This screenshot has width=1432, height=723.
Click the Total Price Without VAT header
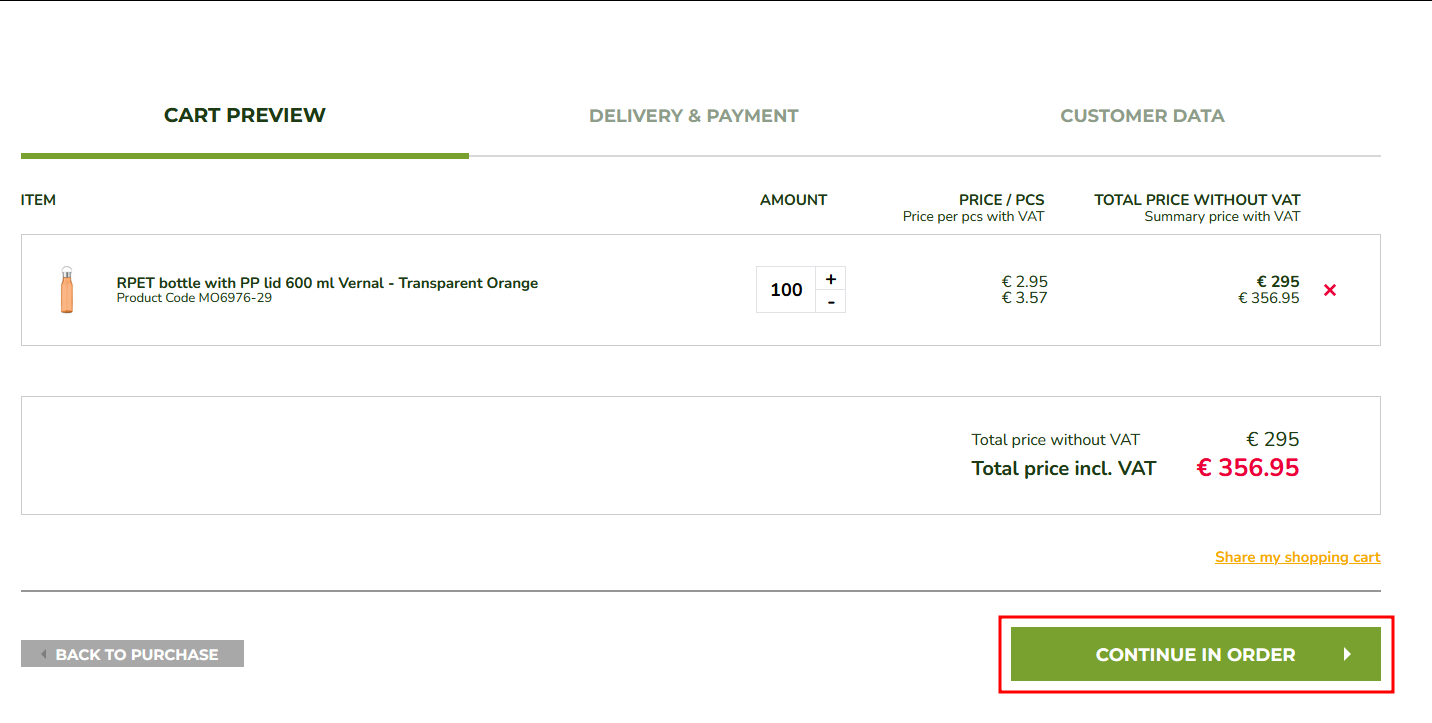coord(1197,200)
